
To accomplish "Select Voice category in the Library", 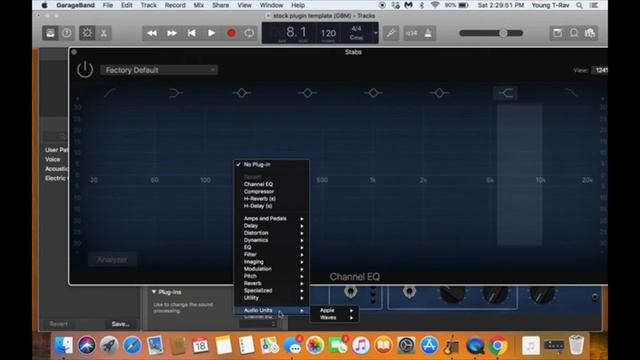I will coord(53,160).
